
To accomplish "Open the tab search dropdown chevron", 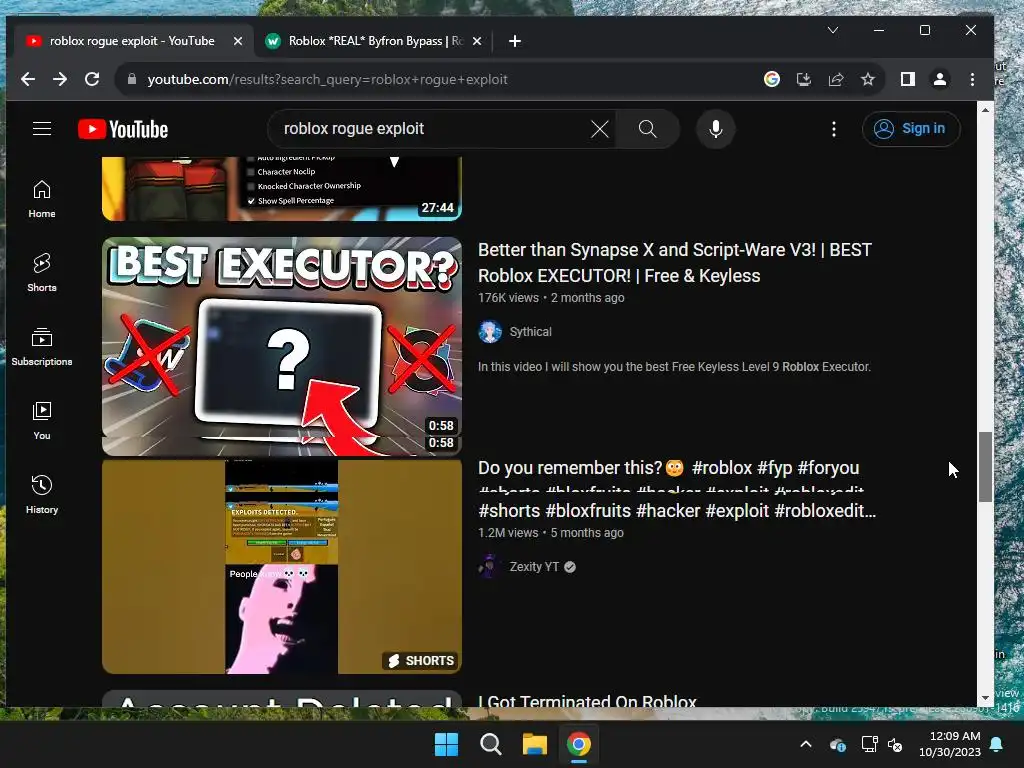I will (833, 30).
